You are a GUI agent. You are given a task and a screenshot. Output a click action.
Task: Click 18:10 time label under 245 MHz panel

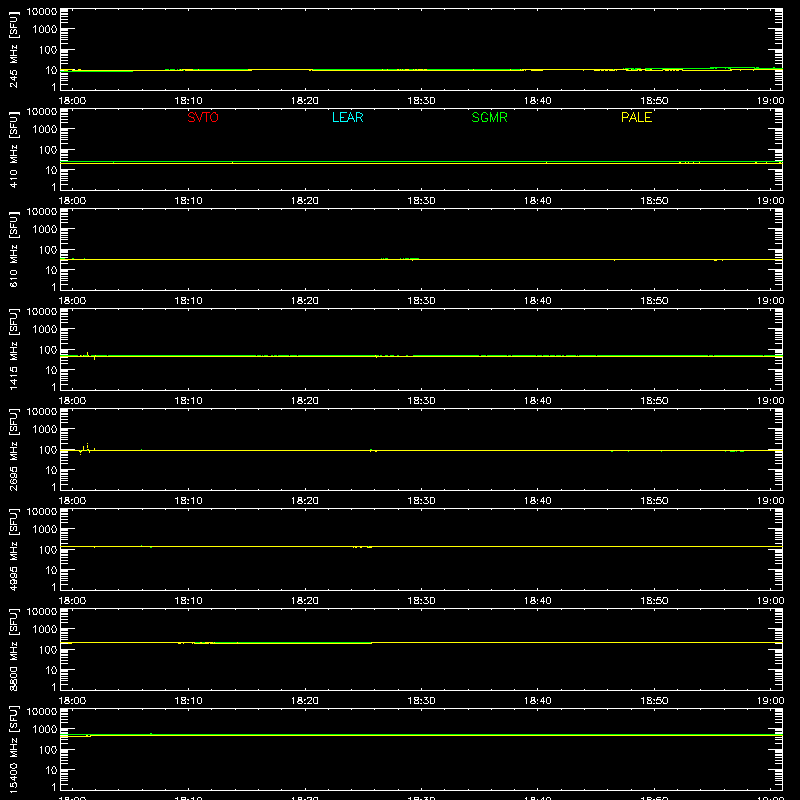[x=188, y=101]
